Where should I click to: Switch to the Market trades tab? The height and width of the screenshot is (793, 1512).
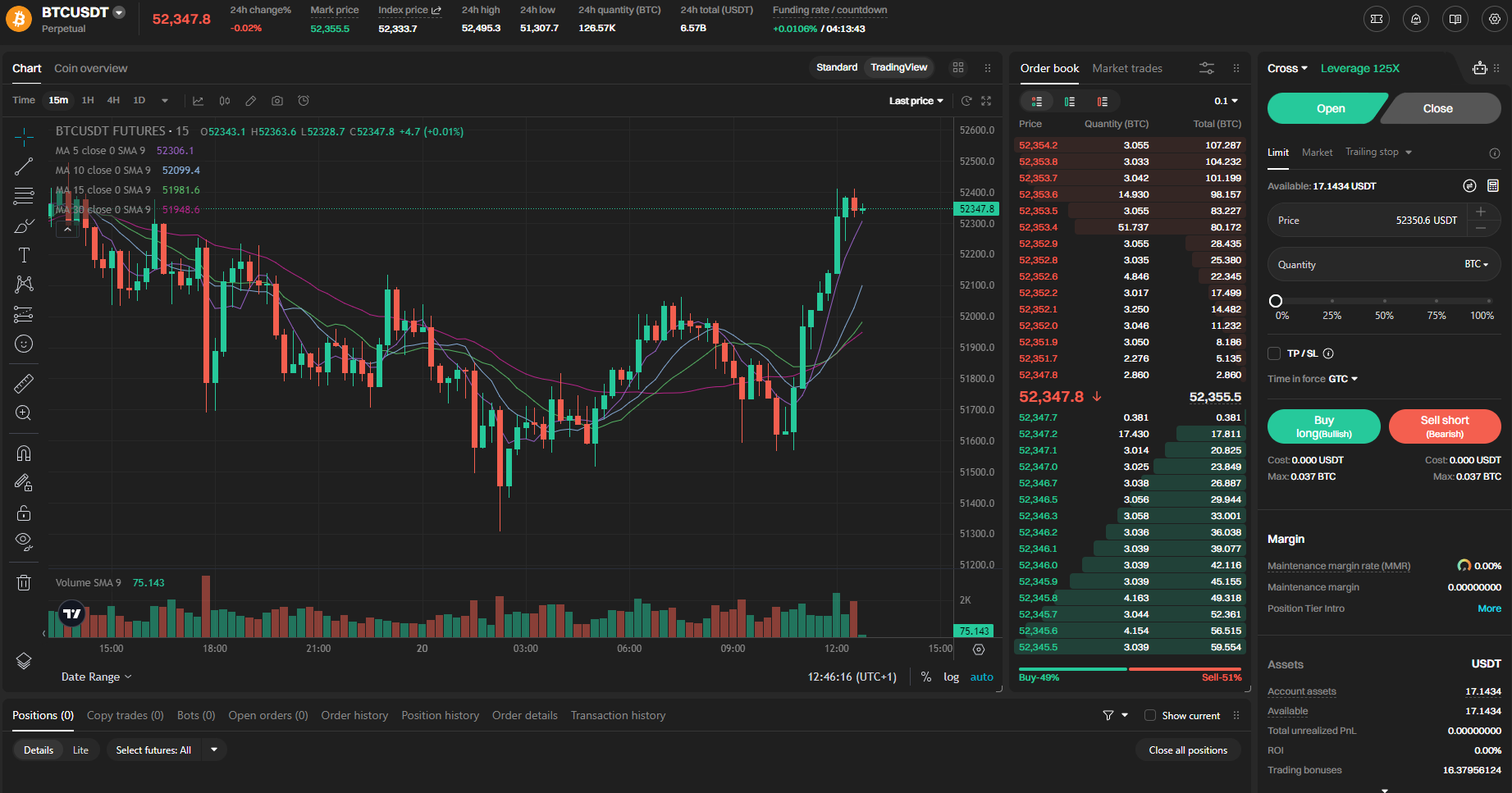1127,68
